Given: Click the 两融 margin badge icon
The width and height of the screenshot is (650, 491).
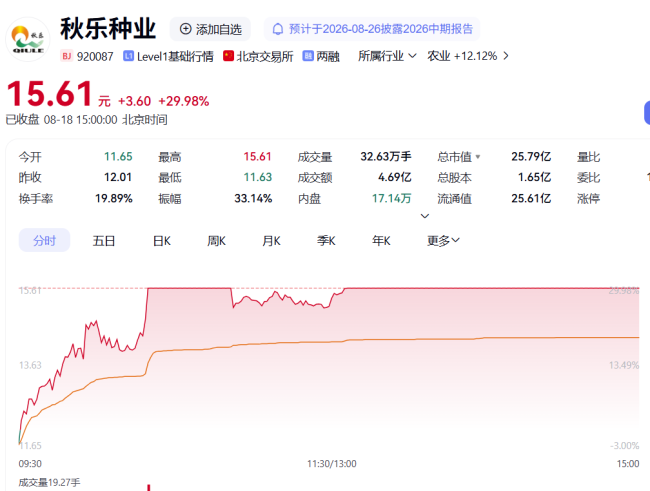Looking at the screenshot, I should [x=308, y=56].
